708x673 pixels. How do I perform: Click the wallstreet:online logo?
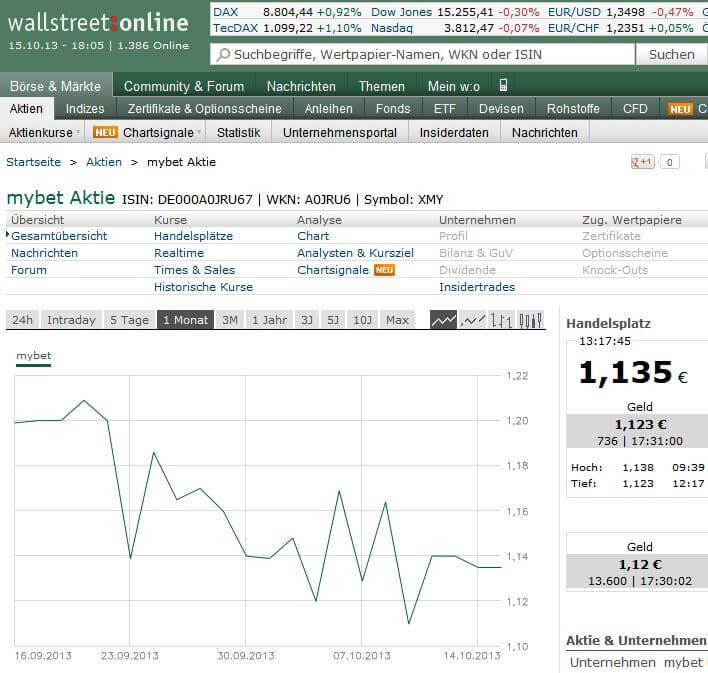tap(98, 23)
